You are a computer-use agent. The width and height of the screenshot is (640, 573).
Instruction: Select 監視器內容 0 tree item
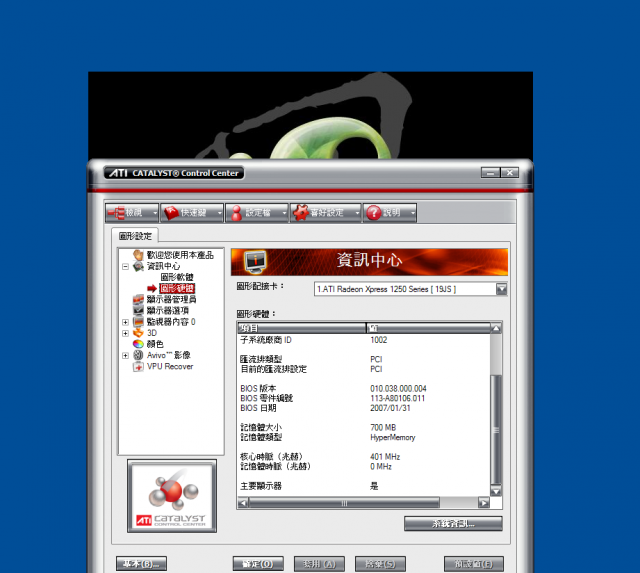coord(171,322)
